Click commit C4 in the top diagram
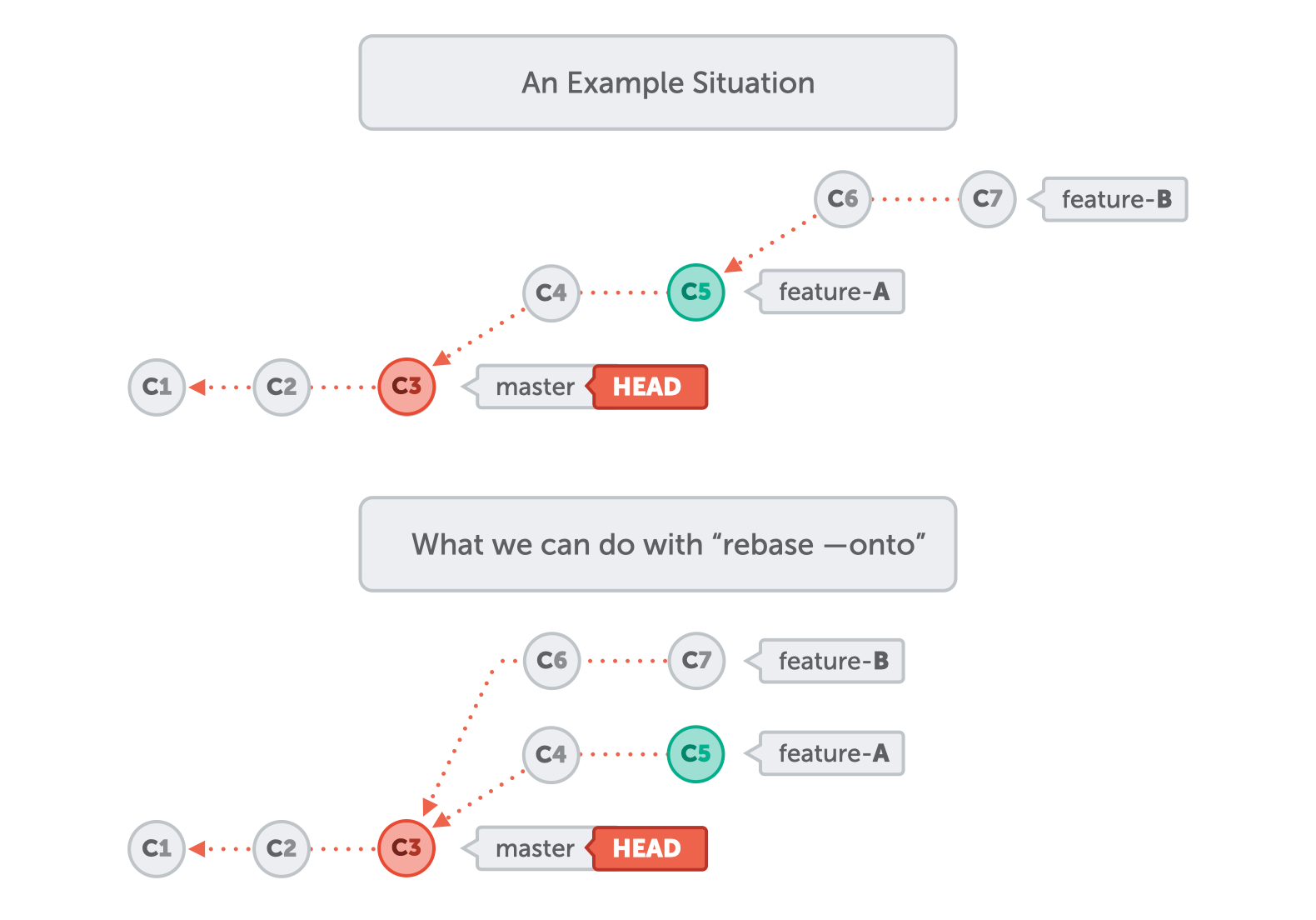Screen dimensions: 1316x920 [x=551, y=292]
